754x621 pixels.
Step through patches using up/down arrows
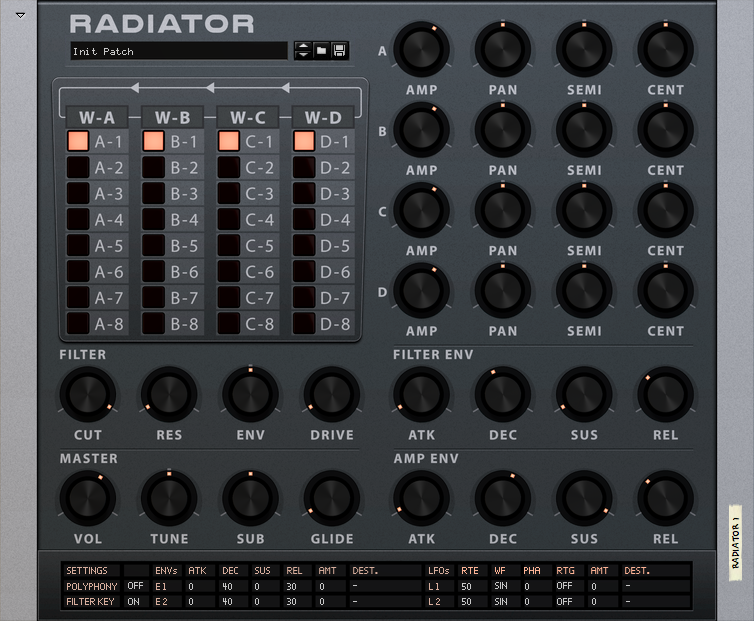pos(303,51)
